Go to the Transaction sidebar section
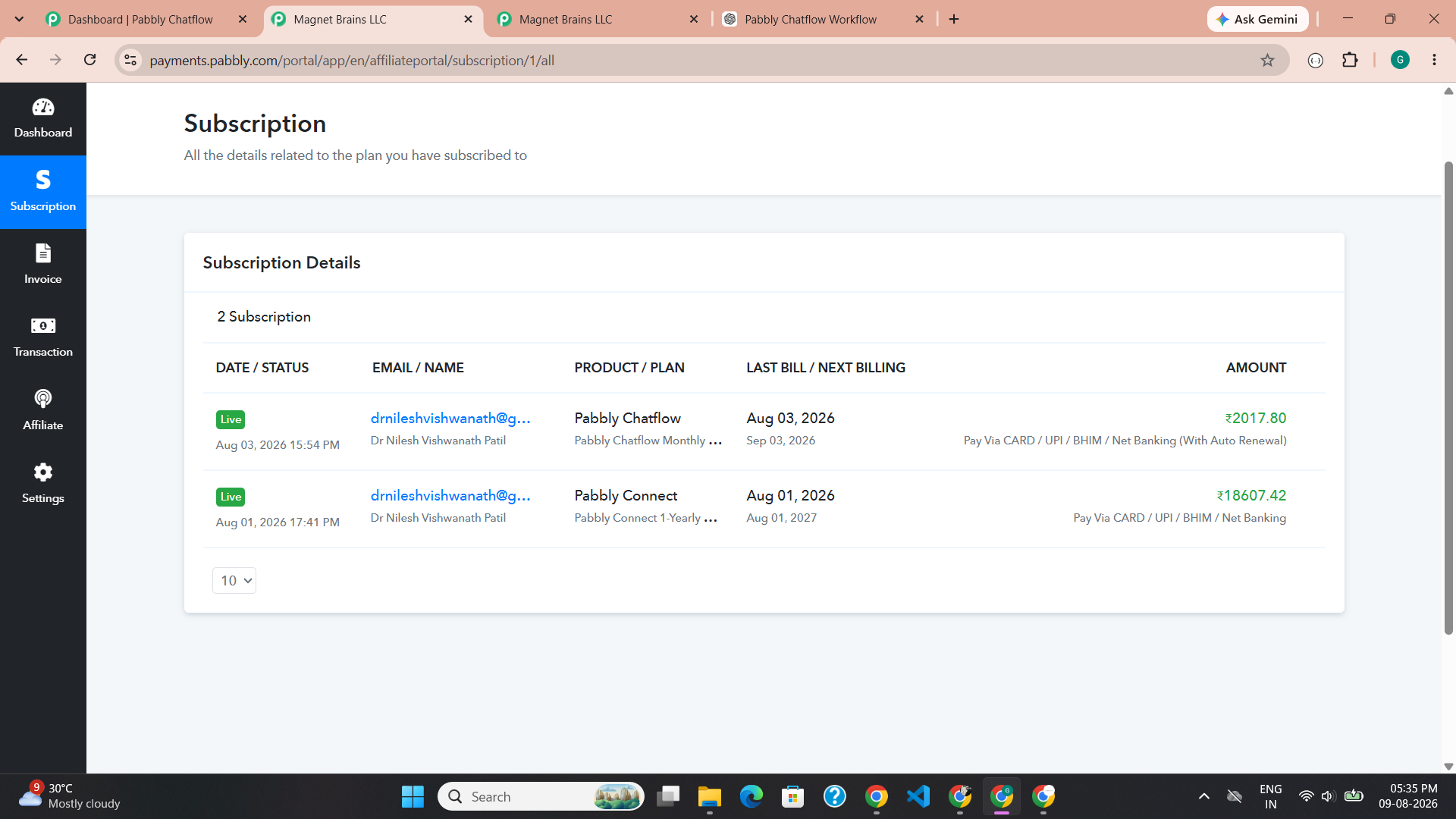Screen dimensions: 1456x819 click(43, 337)
